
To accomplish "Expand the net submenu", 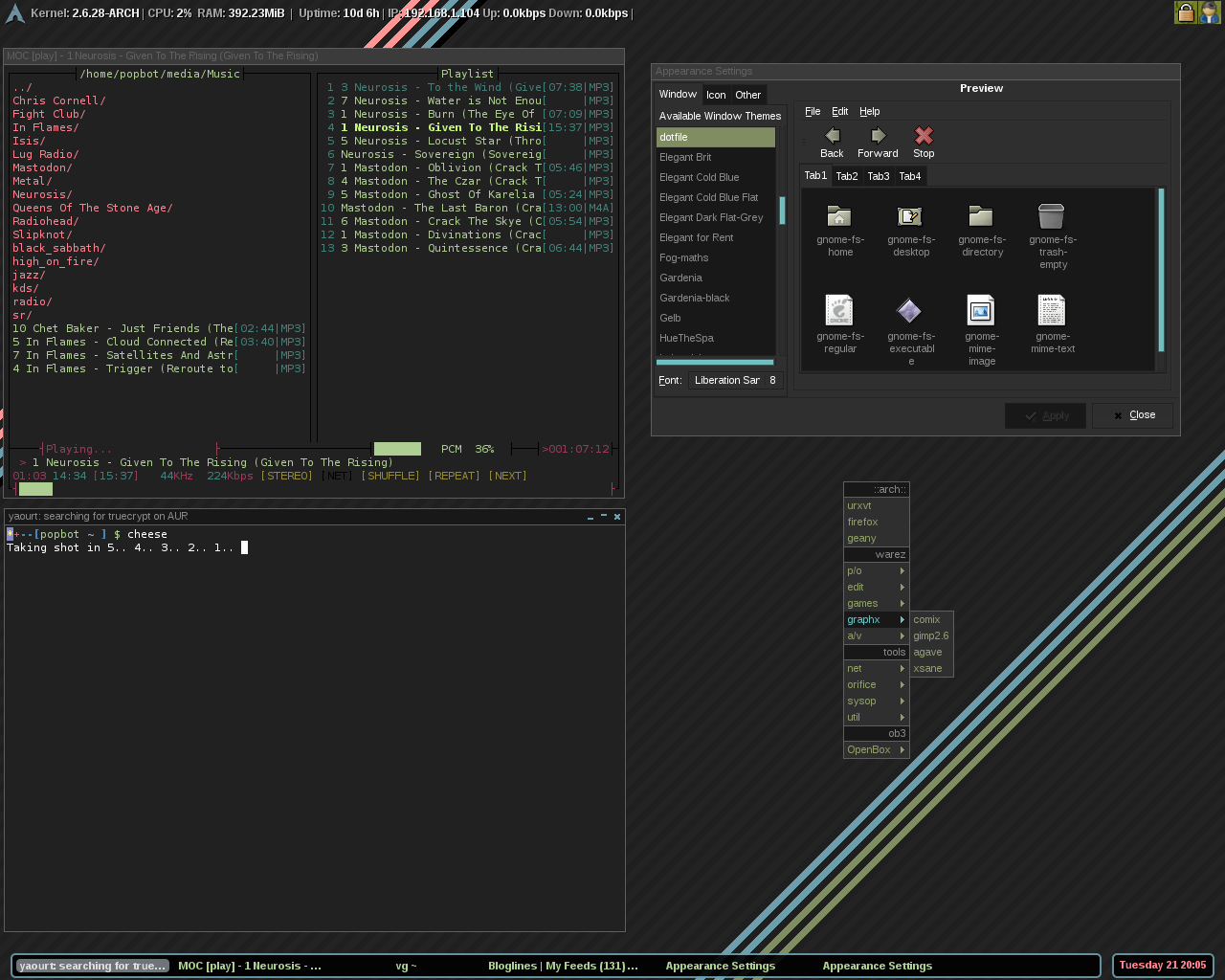I will pos(876,668).
